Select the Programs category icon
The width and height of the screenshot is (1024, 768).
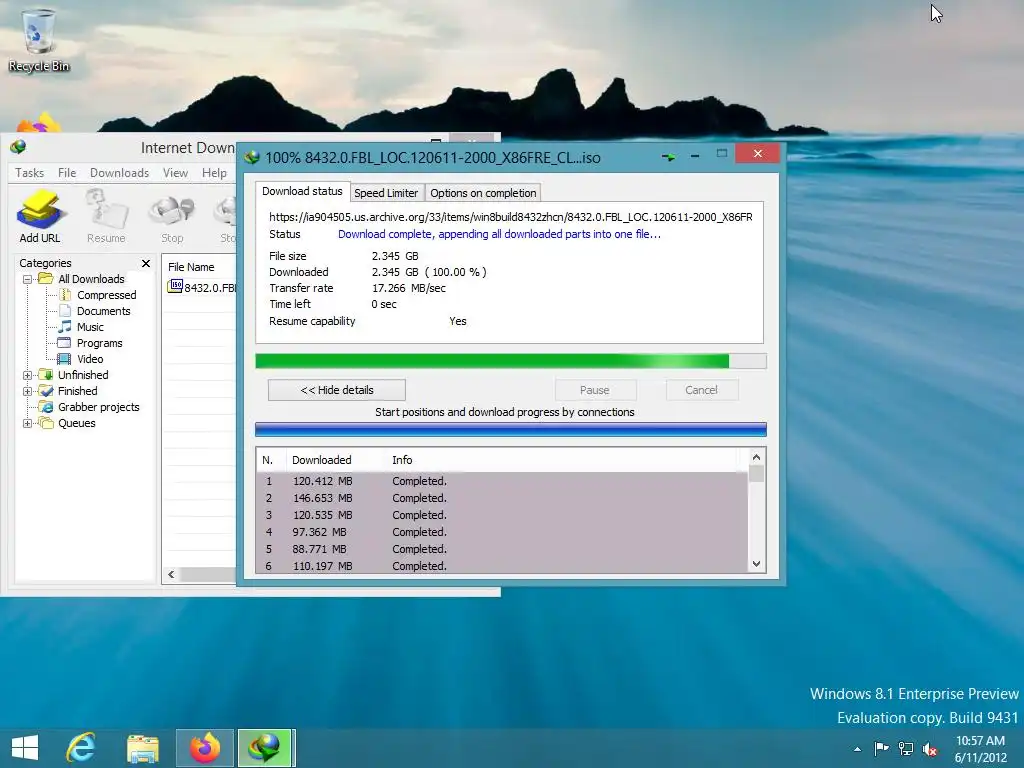pyautogui.click(x=64, y=343)
